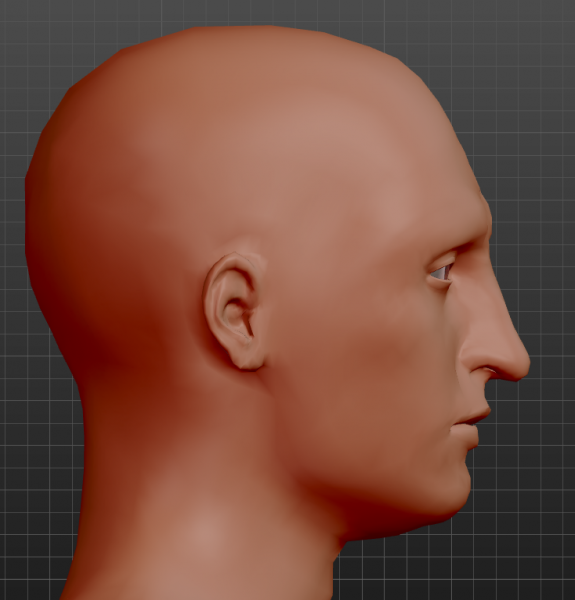
Task: Click the lower lip on the head
Action: [x=467, y=435]
